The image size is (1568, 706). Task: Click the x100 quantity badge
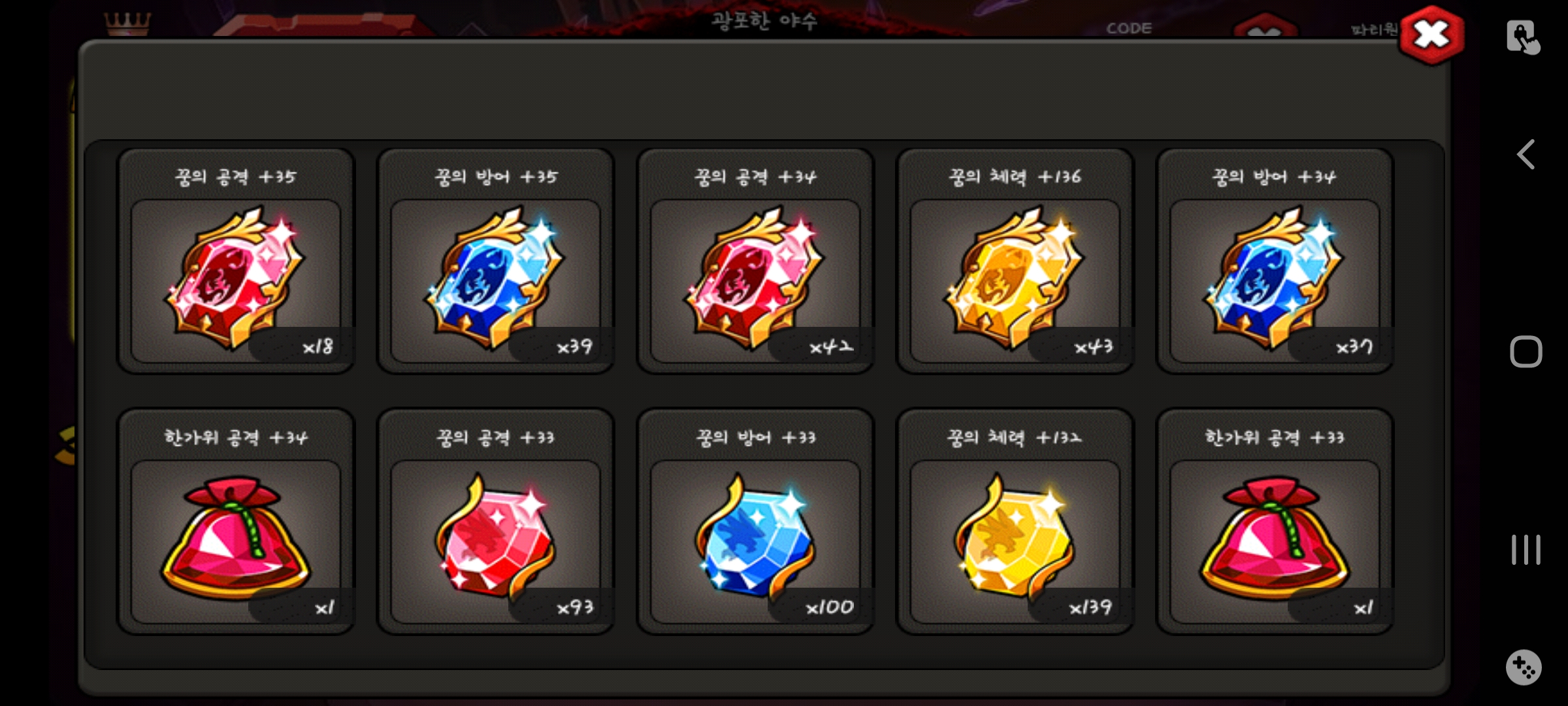point(830,607)
